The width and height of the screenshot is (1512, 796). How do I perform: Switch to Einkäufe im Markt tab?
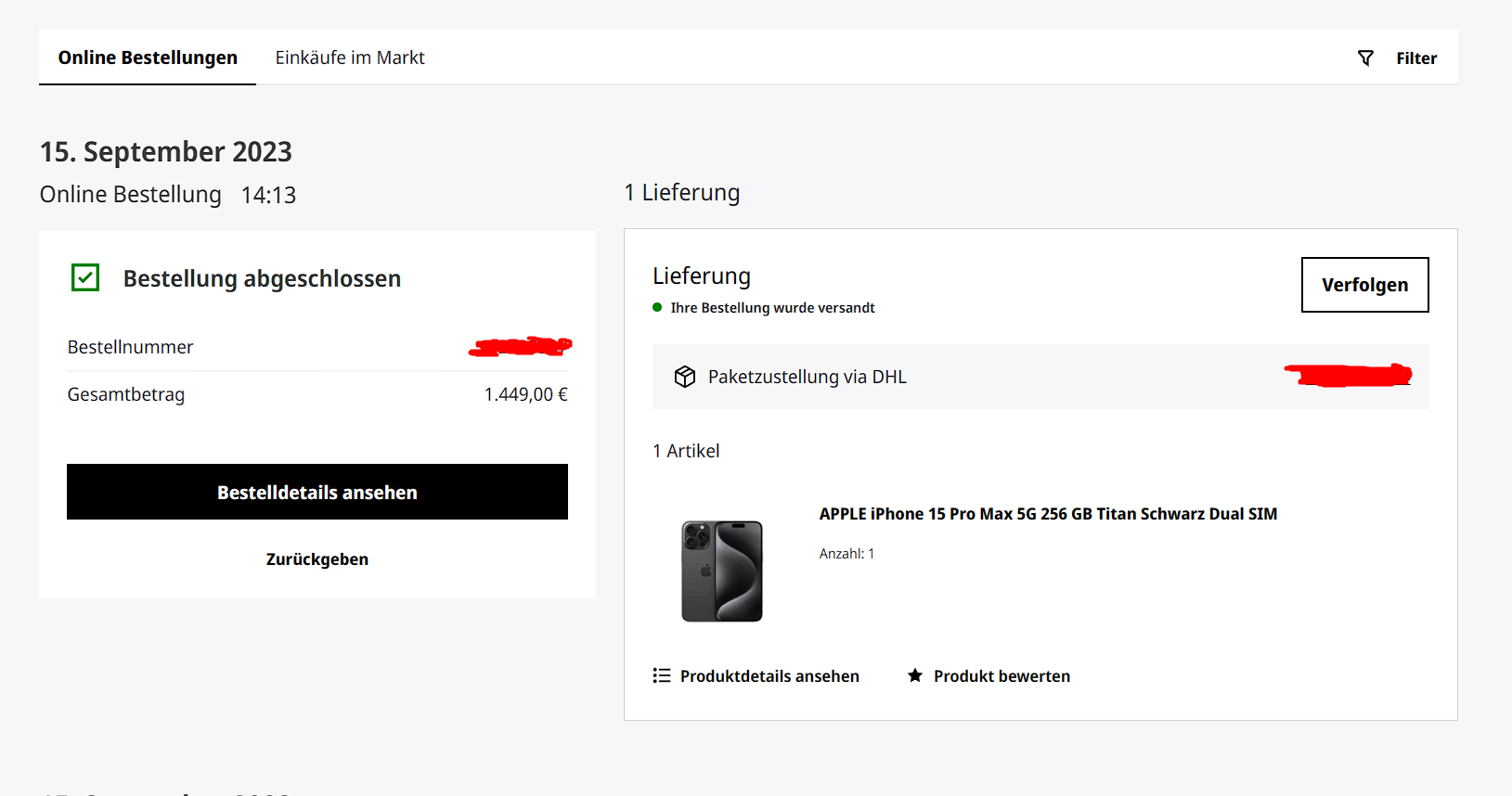point(350,58)
